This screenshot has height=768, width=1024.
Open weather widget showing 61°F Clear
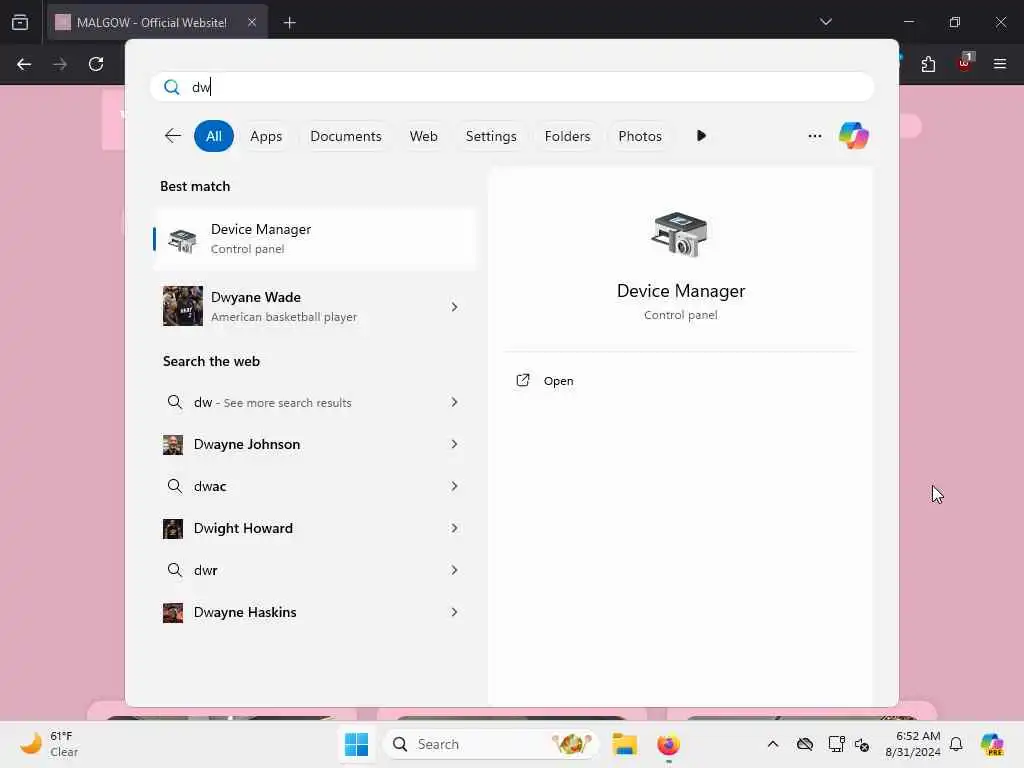[49, 744]
